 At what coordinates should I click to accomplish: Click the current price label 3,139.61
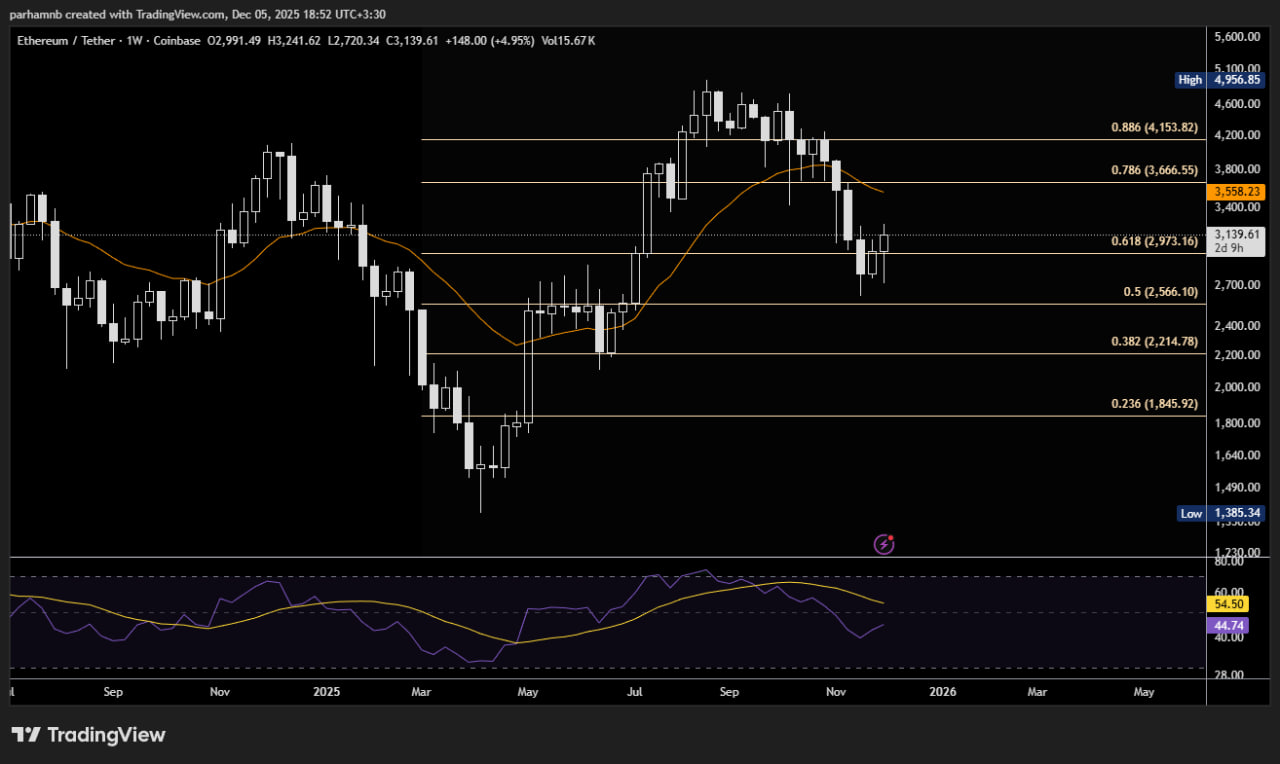point(1234,234)
